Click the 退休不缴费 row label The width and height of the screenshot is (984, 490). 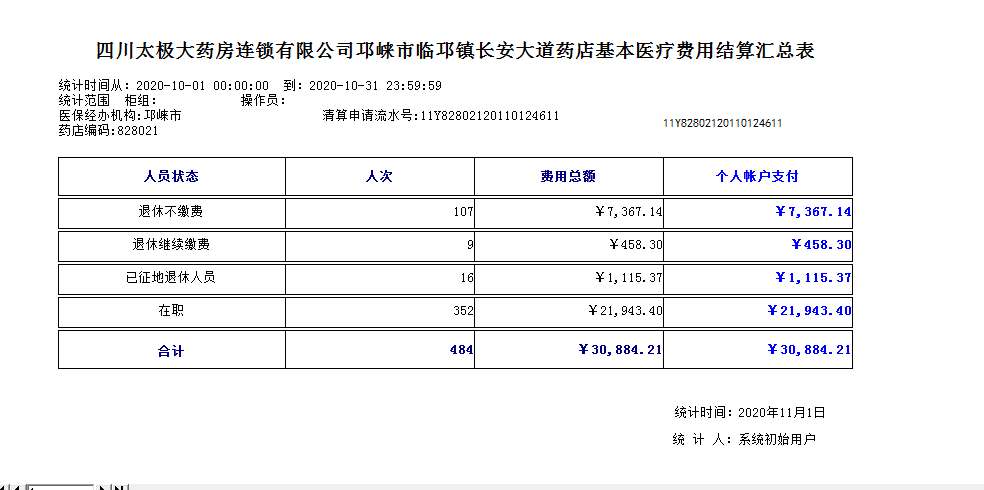(171, 211)
